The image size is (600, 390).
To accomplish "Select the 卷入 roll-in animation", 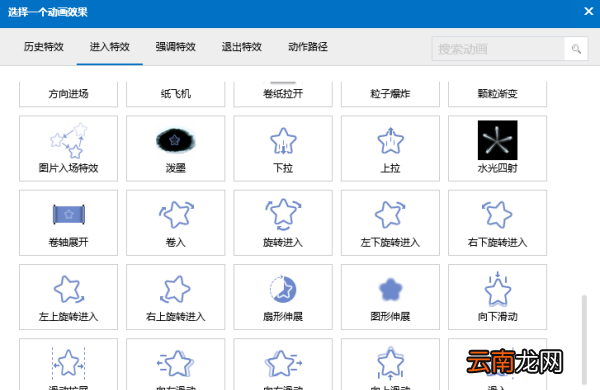I will (x=176, y=223).
